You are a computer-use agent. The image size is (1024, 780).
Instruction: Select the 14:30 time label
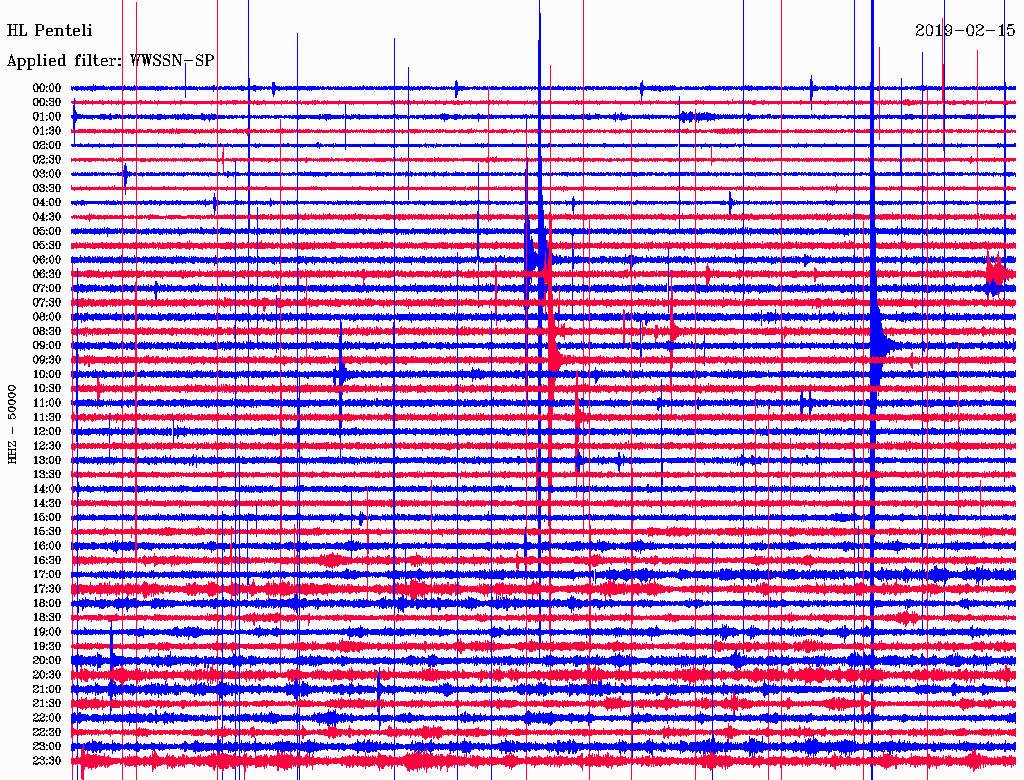point(47,503)
